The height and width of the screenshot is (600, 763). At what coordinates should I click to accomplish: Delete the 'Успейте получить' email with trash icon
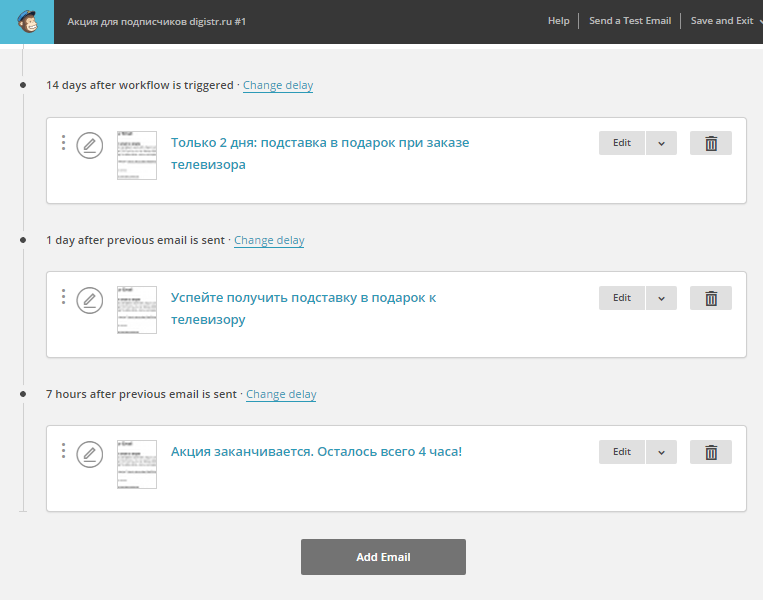(x=711, y=298)
